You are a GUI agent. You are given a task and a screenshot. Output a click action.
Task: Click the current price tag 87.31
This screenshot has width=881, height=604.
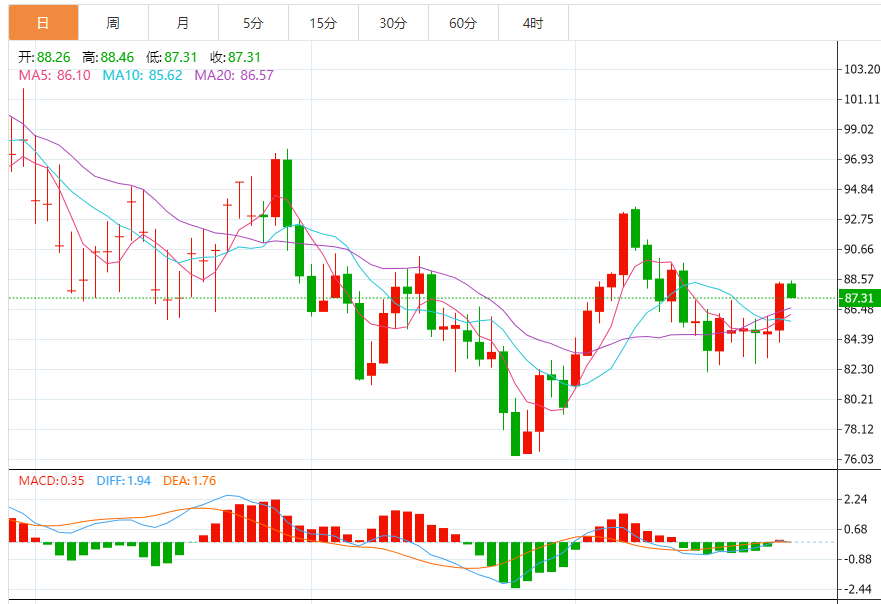click(x=859, y=298)
